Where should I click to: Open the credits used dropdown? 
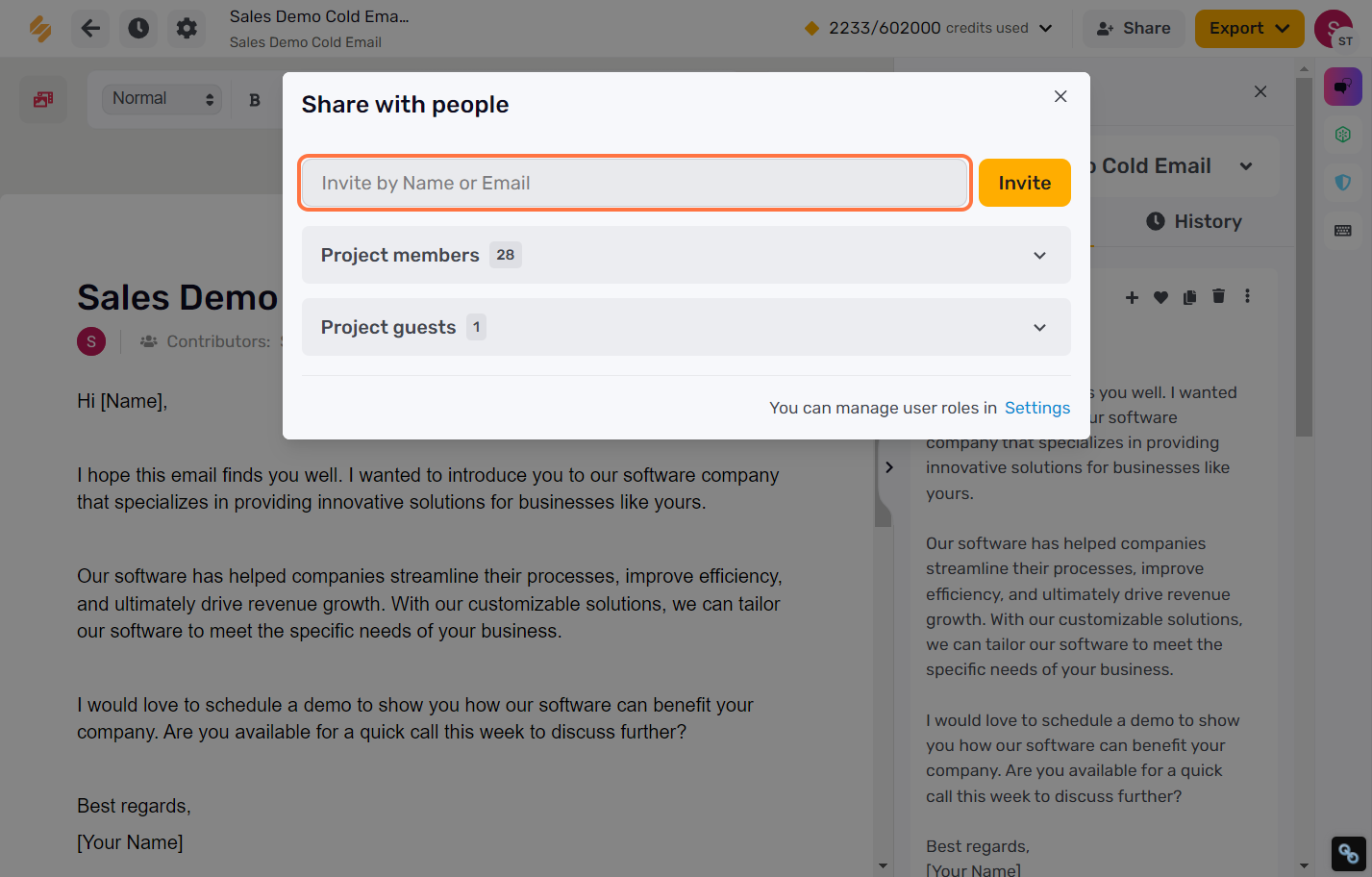[928, 29]
